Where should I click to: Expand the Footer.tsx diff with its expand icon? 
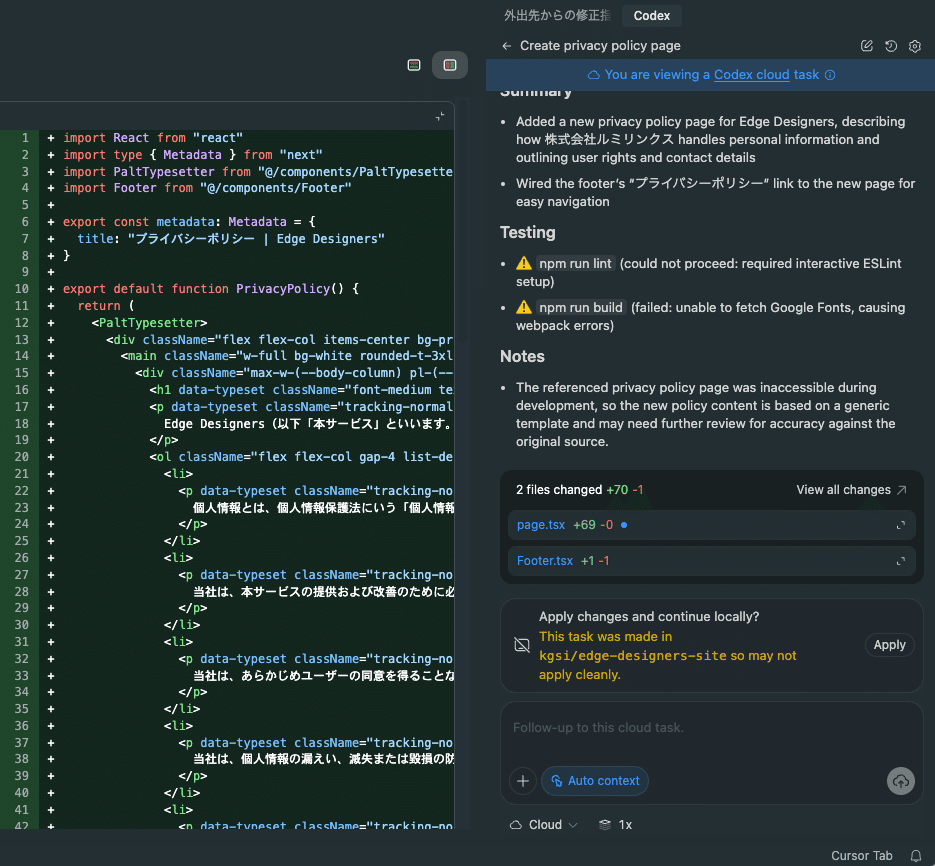(x=901, y=561)
